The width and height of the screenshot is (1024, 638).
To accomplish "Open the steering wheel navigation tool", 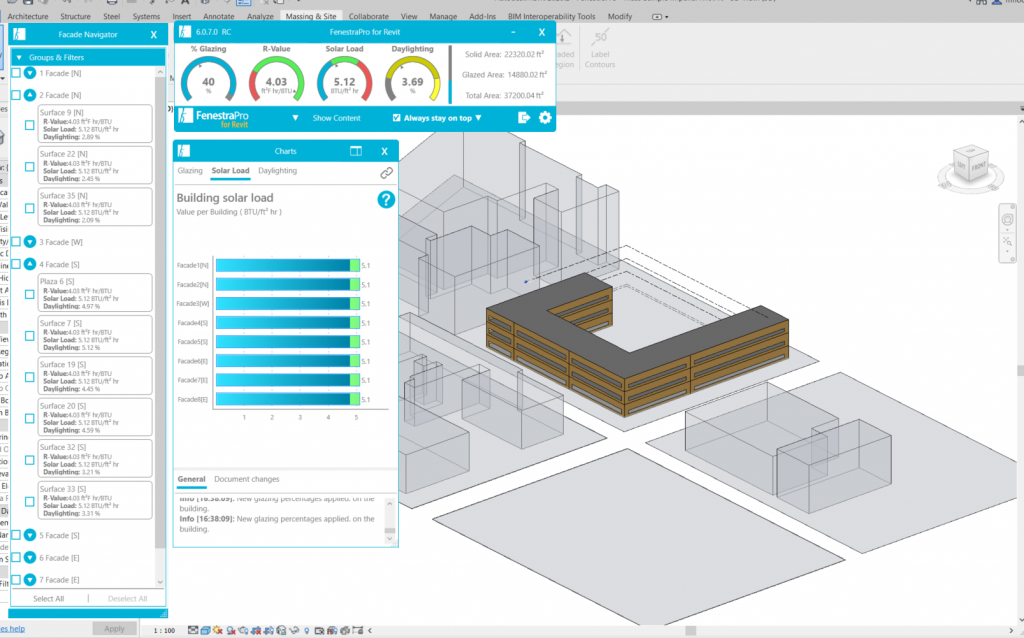I will click(x=1007, y=219).
